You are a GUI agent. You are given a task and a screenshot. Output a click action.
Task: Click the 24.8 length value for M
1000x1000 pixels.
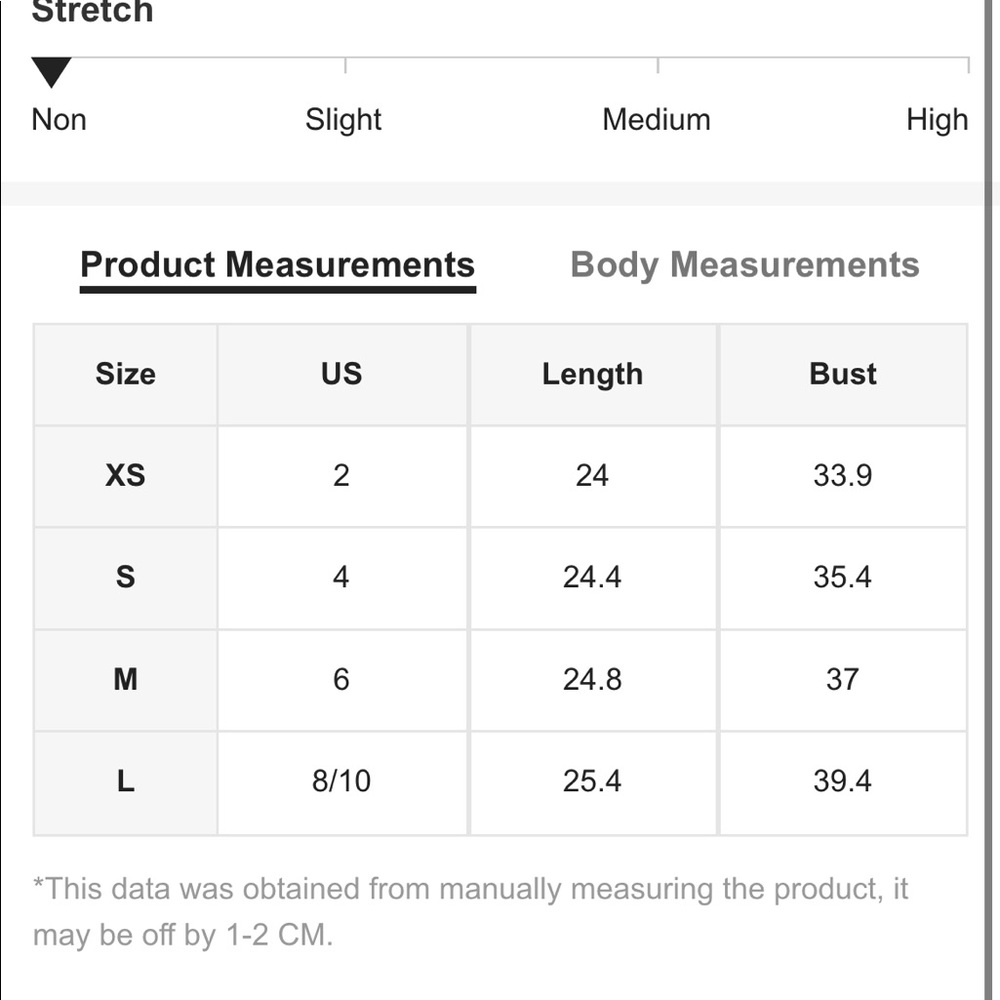[592, 679]
